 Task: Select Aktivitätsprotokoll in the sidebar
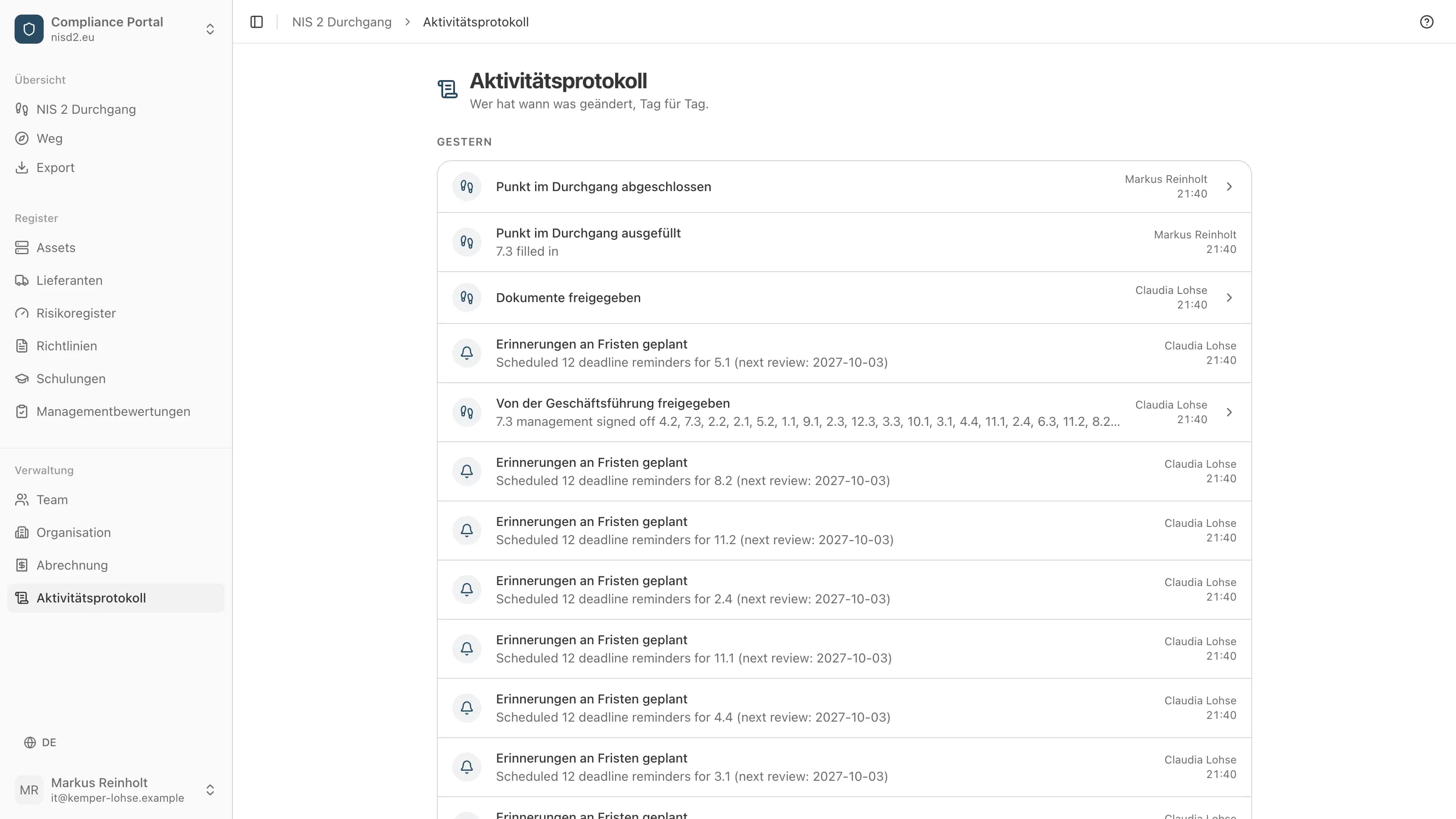click(x=116, y=598)
